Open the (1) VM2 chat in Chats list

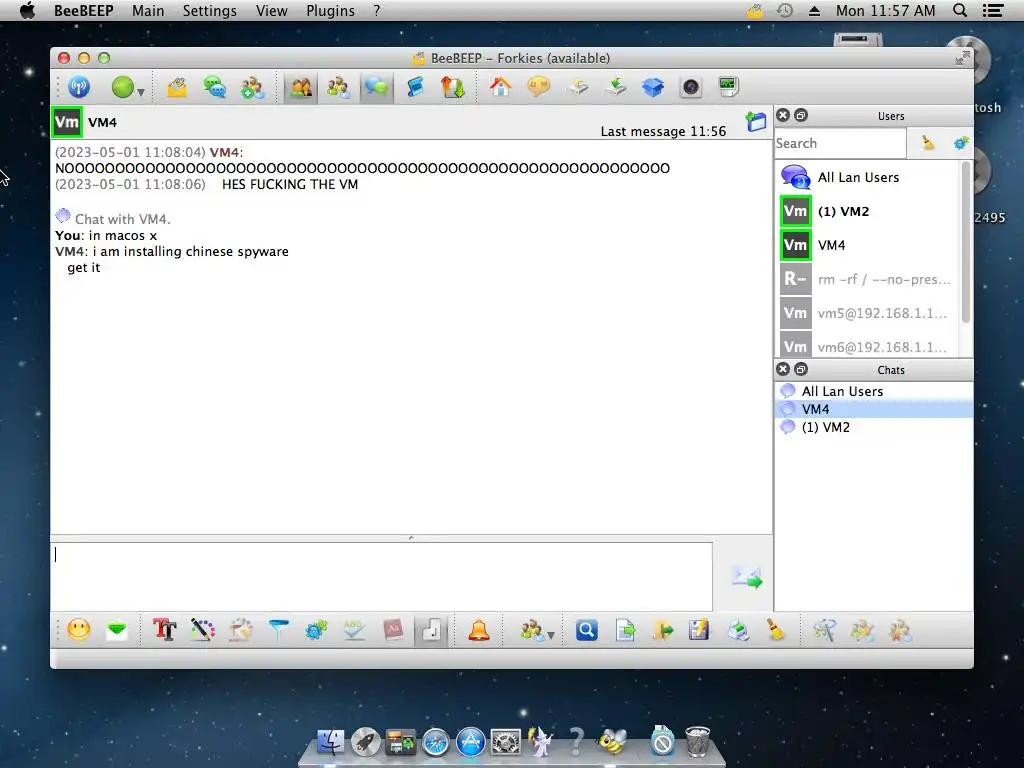tap(874, 427)
